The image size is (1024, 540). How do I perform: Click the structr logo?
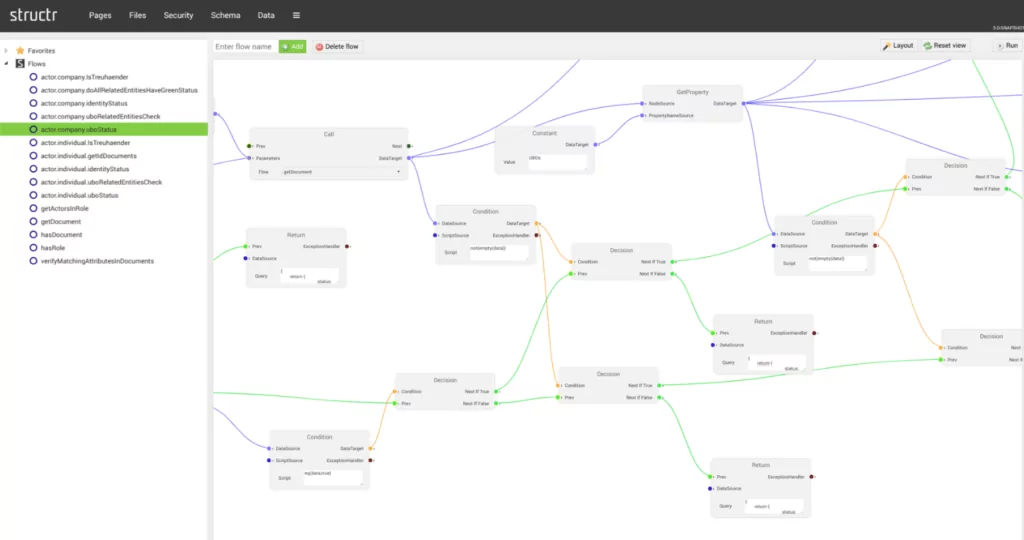click(33, 15)
